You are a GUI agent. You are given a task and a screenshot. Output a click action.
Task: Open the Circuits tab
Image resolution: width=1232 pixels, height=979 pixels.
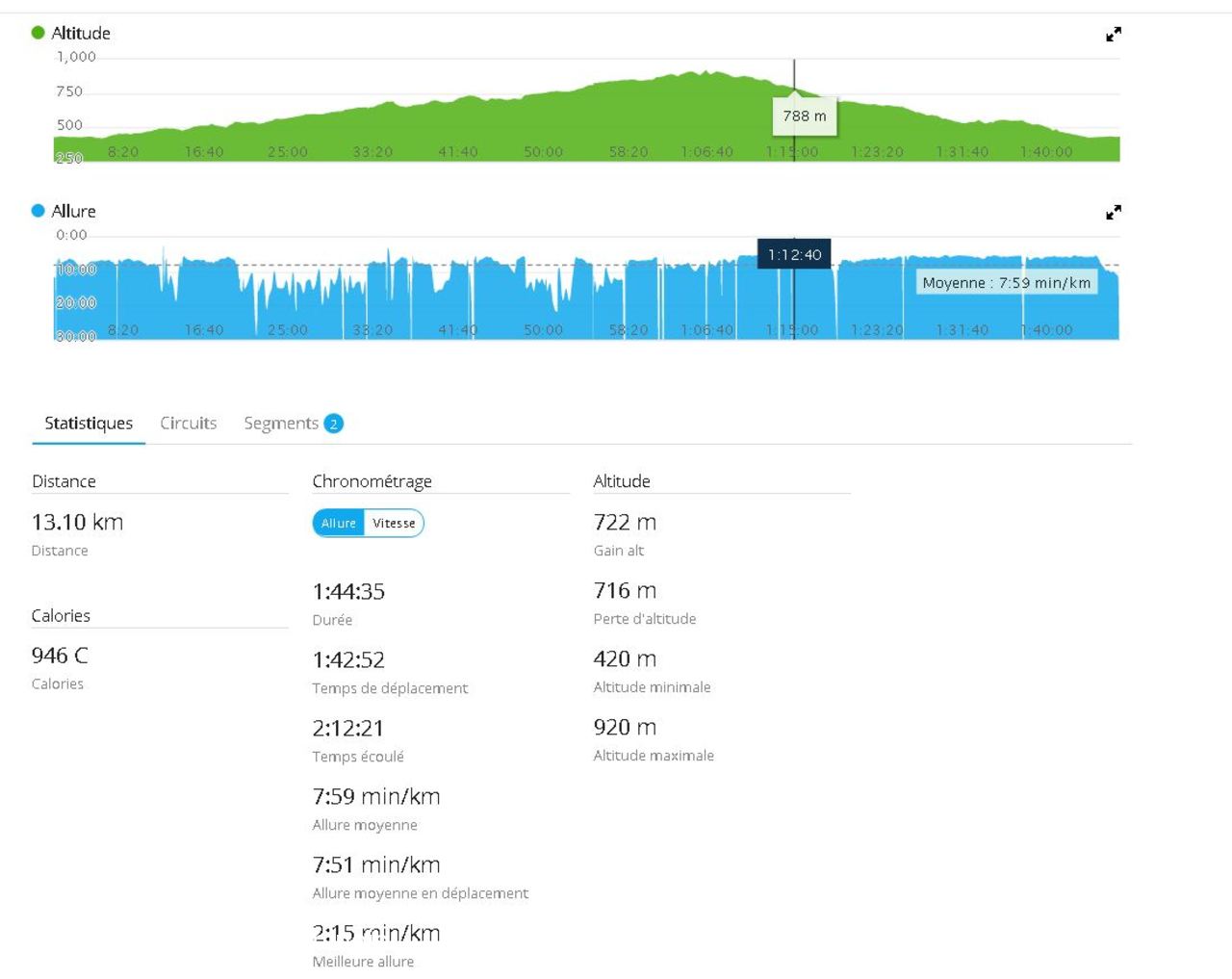pos(189,424)
